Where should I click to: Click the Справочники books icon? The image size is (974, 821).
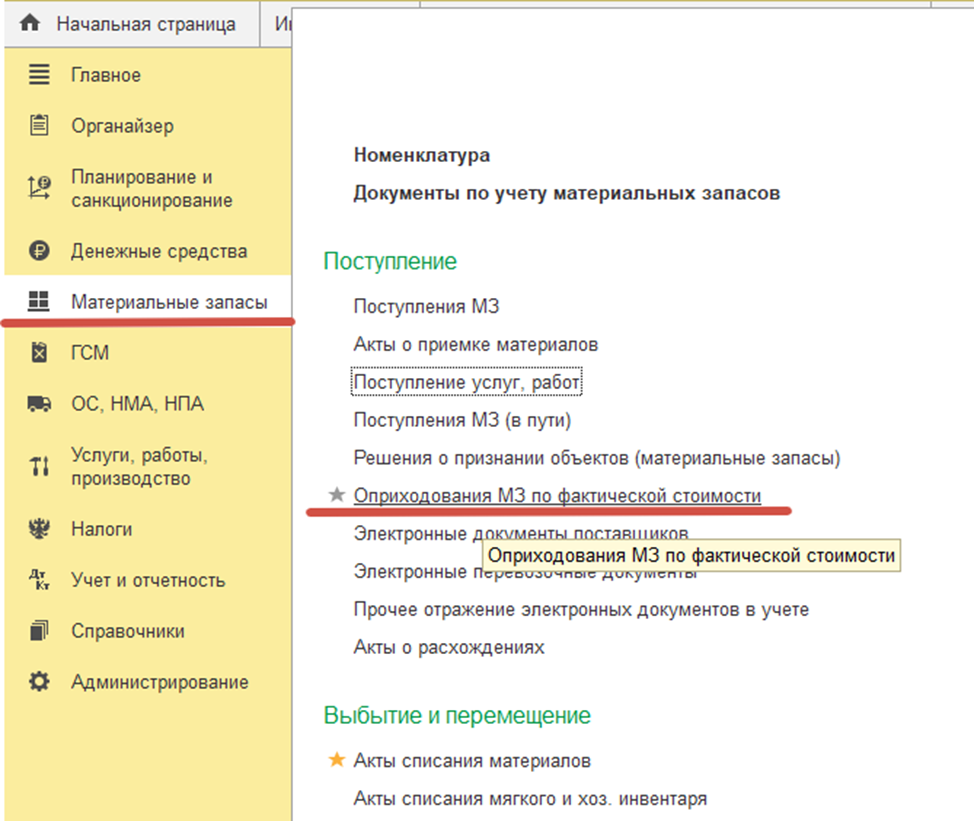(39, 630)
